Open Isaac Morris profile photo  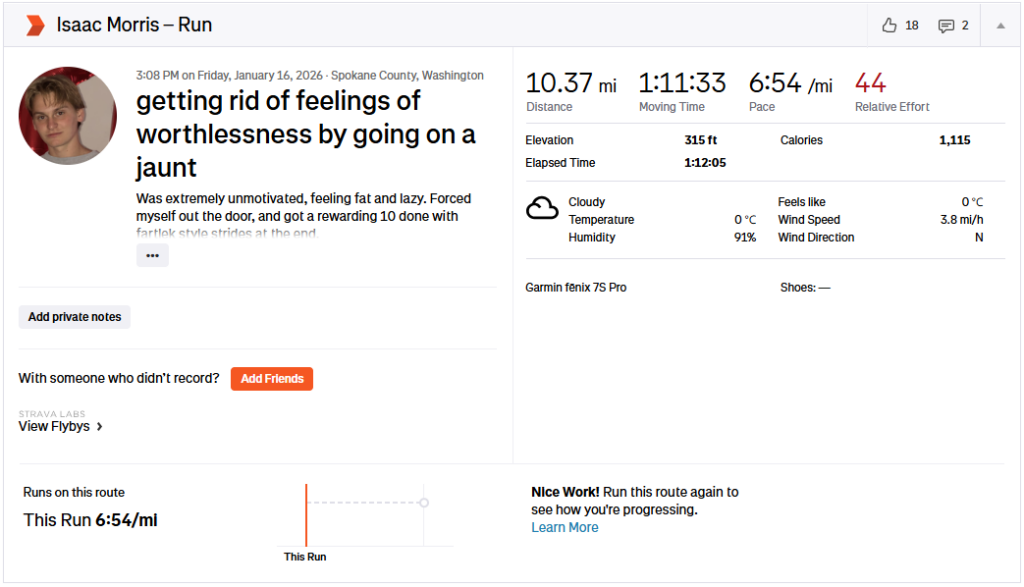[68, 116]
